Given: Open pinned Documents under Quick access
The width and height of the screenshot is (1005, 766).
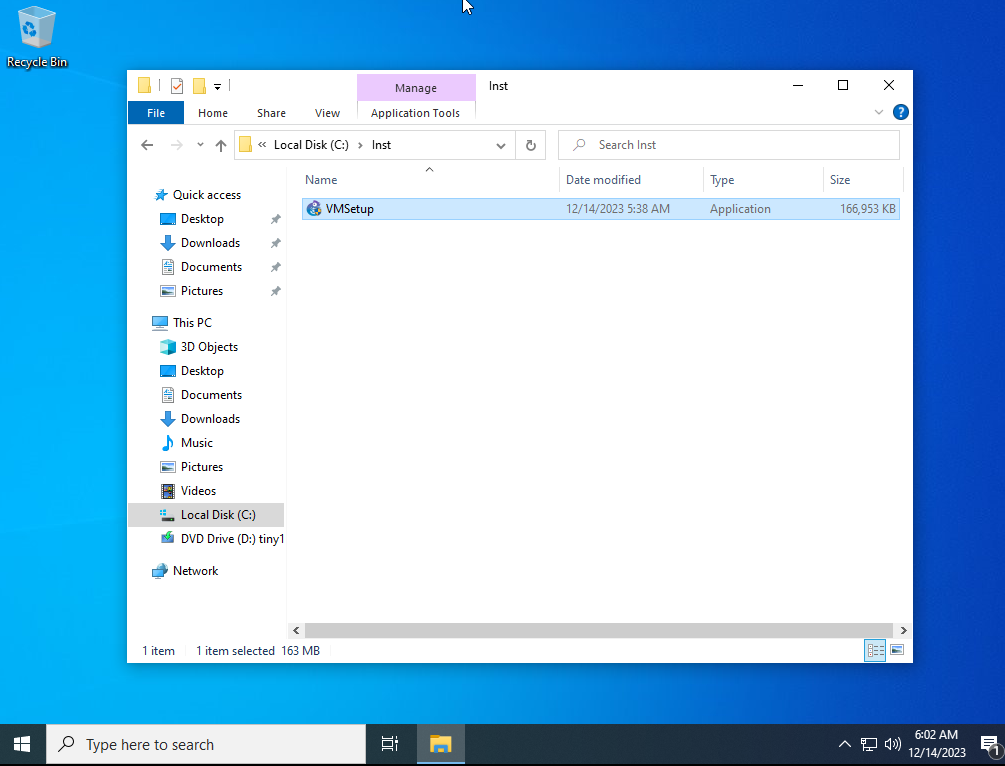Looking at the screenshot, I should pyautogui.click(x=211, y=267).
